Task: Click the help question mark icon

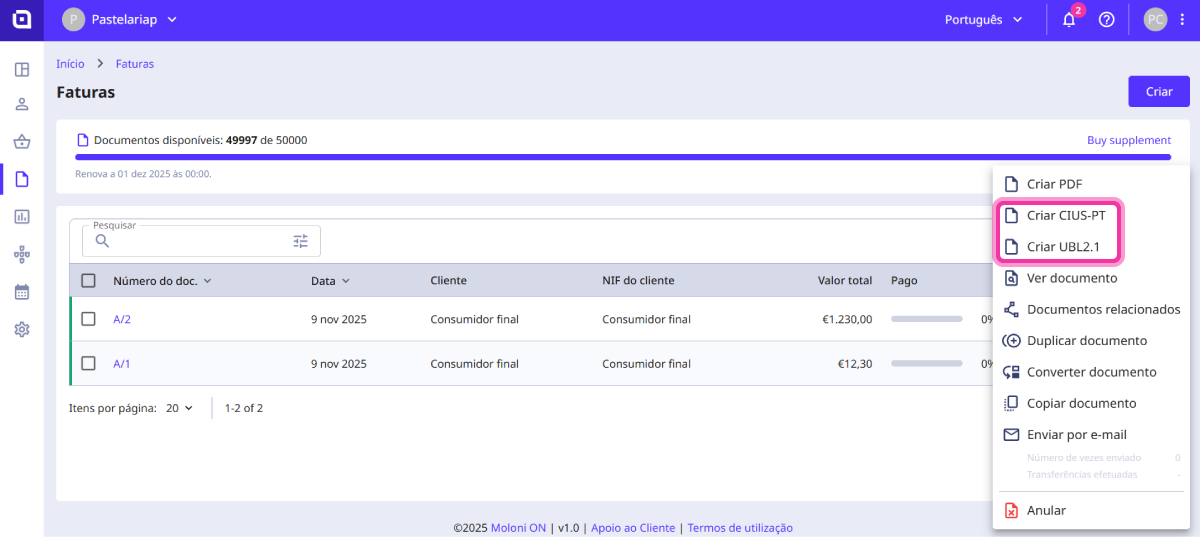Action: [x=1106, y=20]
